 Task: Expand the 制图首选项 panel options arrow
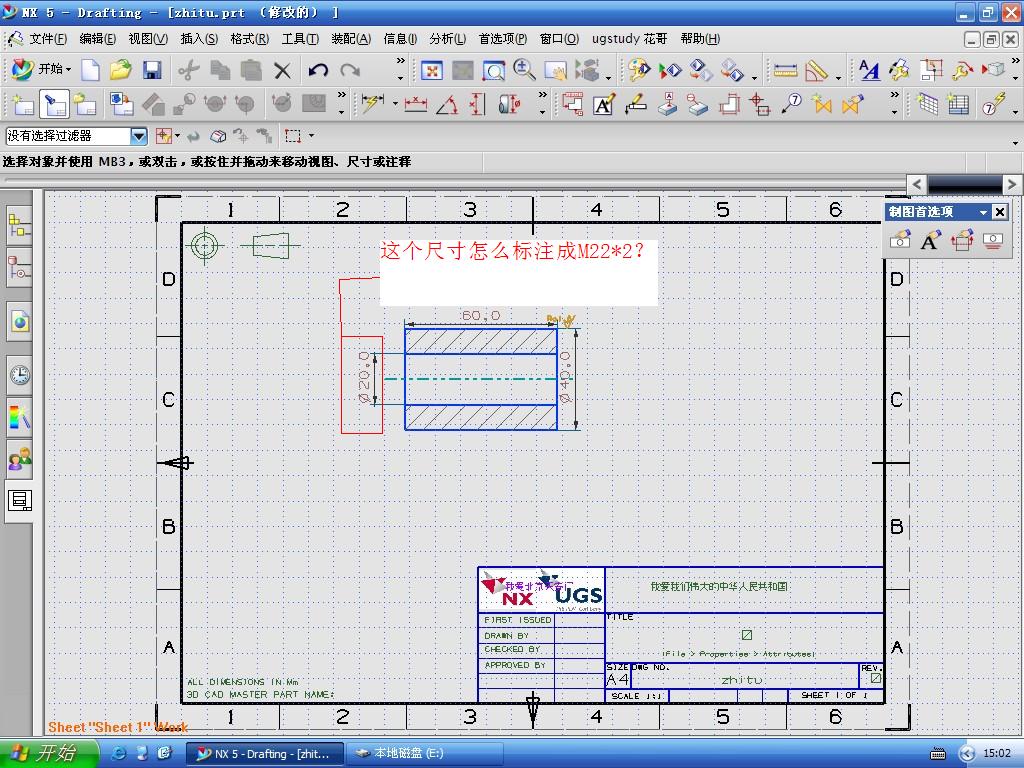click(x=983, y=212)
